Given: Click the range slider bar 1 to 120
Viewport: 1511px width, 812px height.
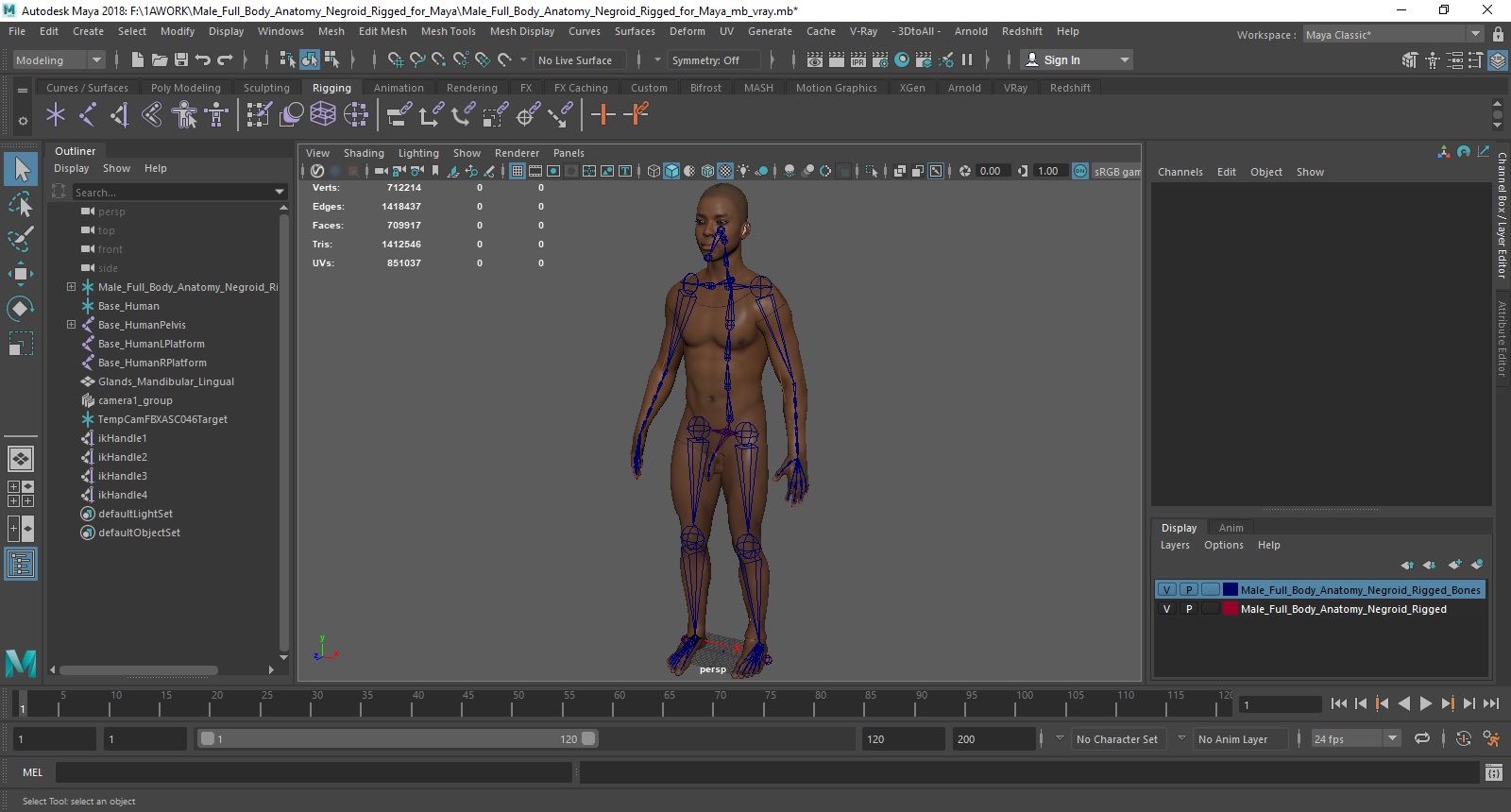Looking at the screenshot, I should 398,738.
